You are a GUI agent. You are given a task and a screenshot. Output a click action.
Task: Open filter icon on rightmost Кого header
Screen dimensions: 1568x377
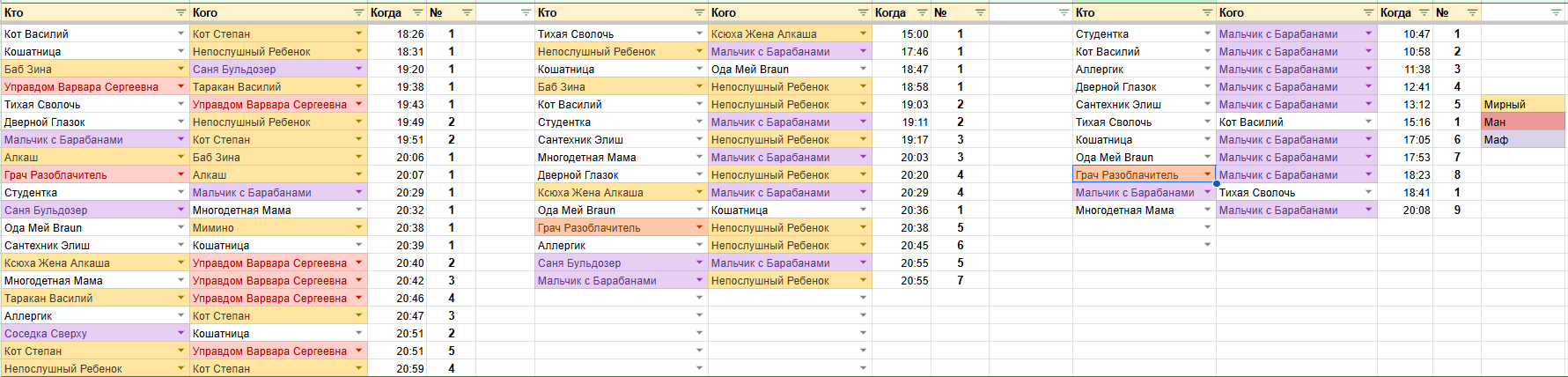click(x=1368, y=12)
